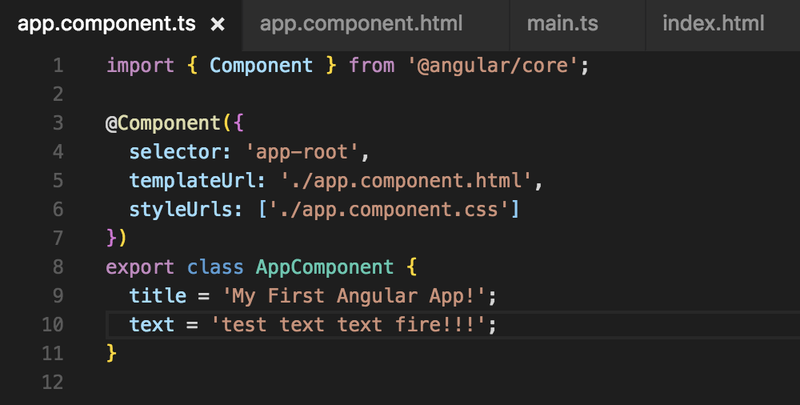Image resolution: width=800 pixels, height=405 pixels.
Task: Click line number 1 in the gutter
Action: [x=58, y=65]
